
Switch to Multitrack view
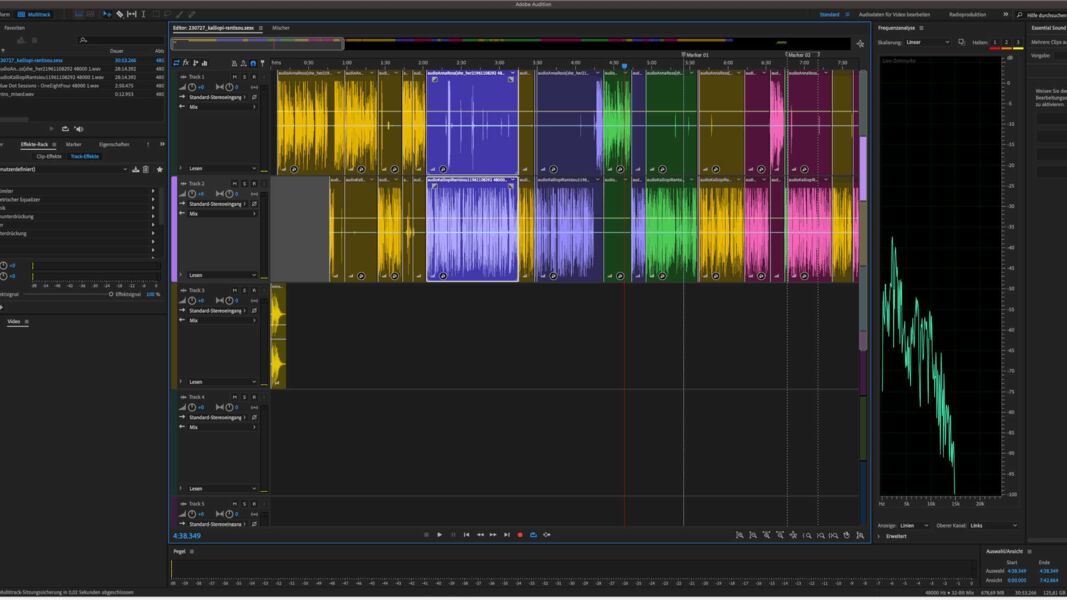tap(34, 14)
